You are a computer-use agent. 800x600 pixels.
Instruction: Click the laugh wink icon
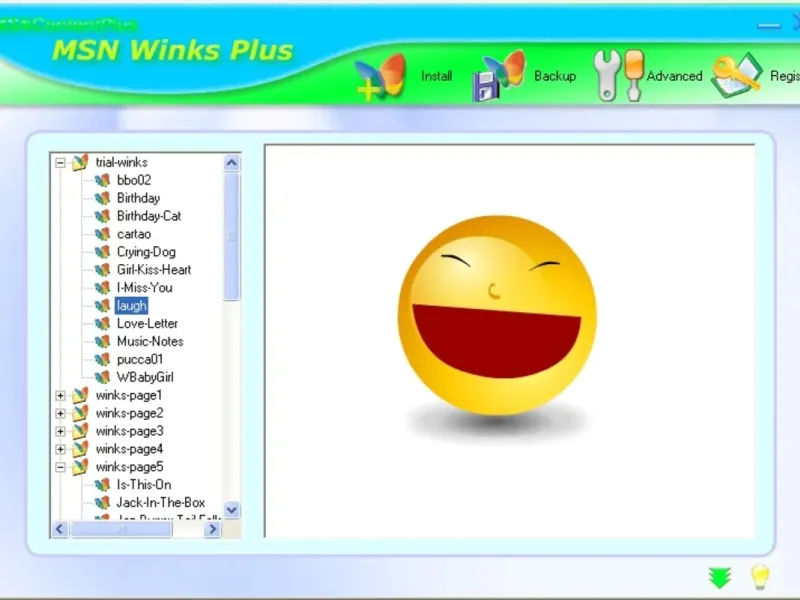[103, 306]
